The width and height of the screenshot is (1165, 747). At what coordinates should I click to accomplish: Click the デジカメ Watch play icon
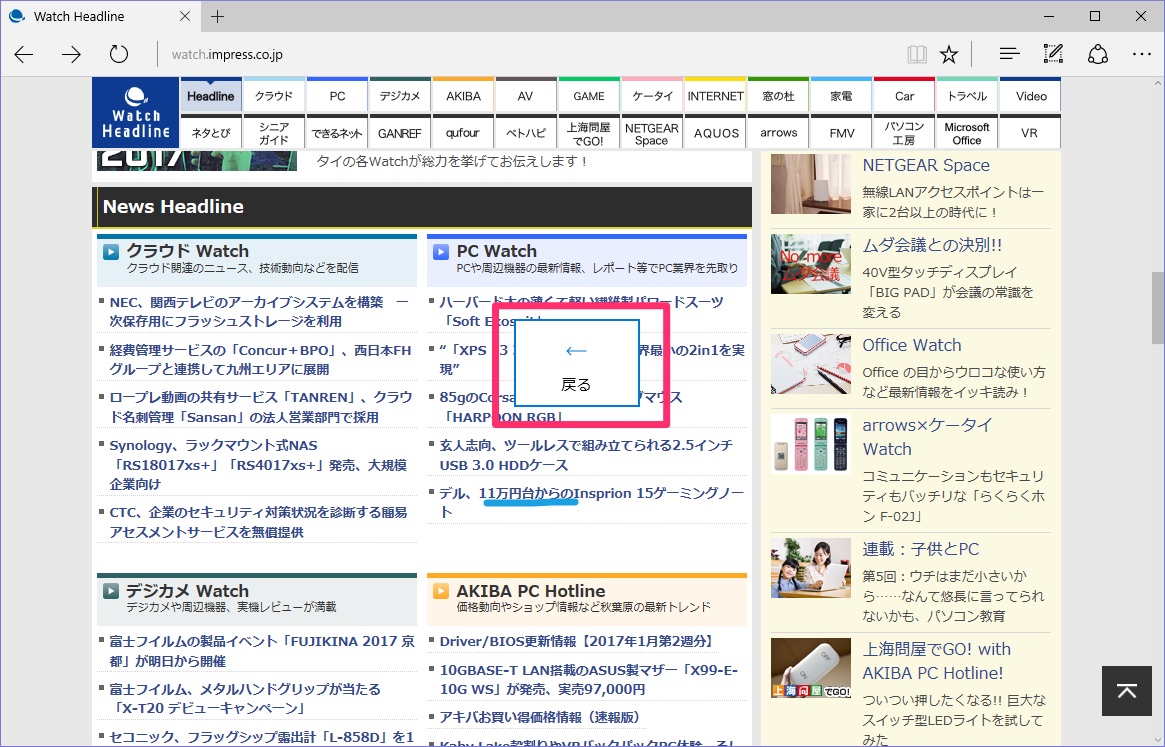[111, 591]
